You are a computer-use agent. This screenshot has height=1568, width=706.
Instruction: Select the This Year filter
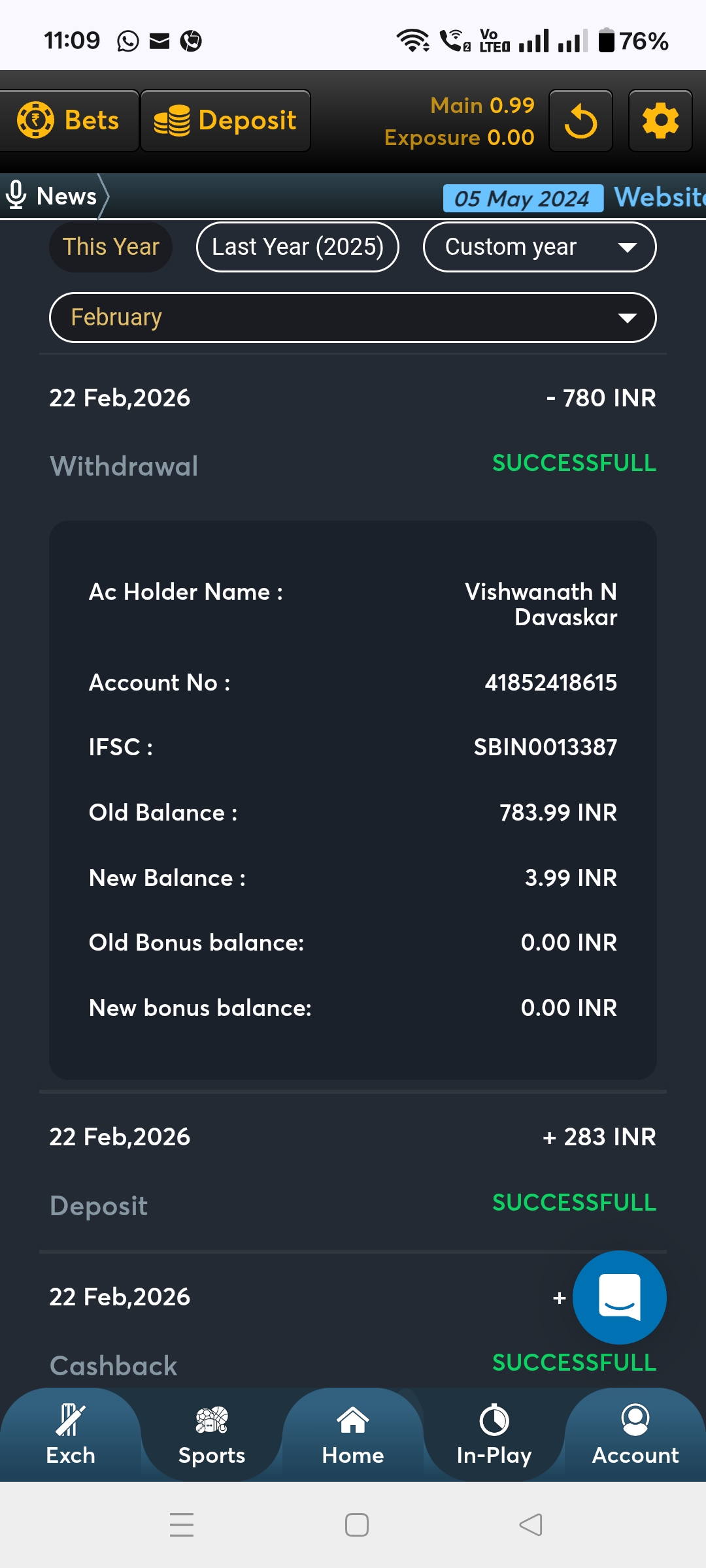[x=111, y=247]
